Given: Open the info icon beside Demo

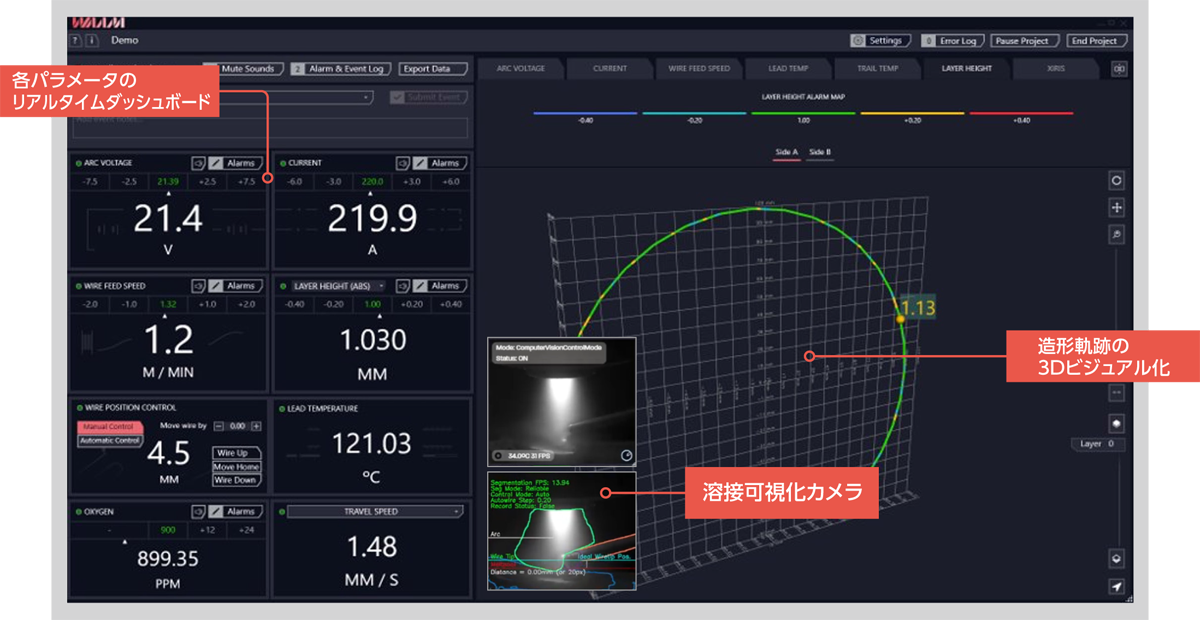Looking at the screenshot, I should (92, 41).
